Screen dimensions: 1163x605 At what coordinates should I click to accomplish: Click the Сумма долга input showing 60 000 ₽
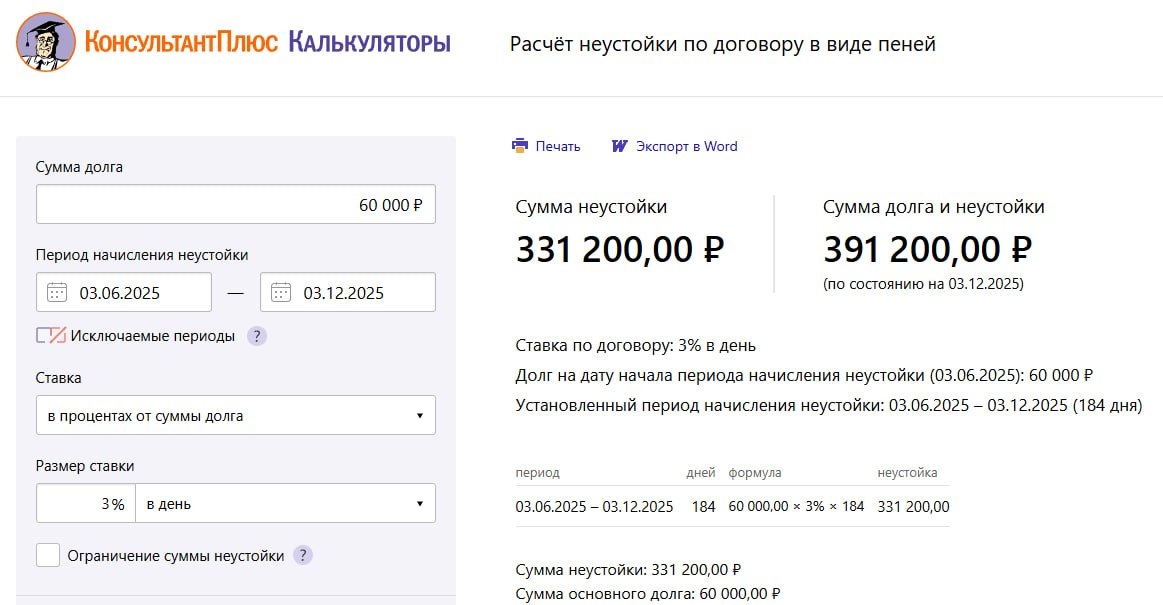(235, 203)
